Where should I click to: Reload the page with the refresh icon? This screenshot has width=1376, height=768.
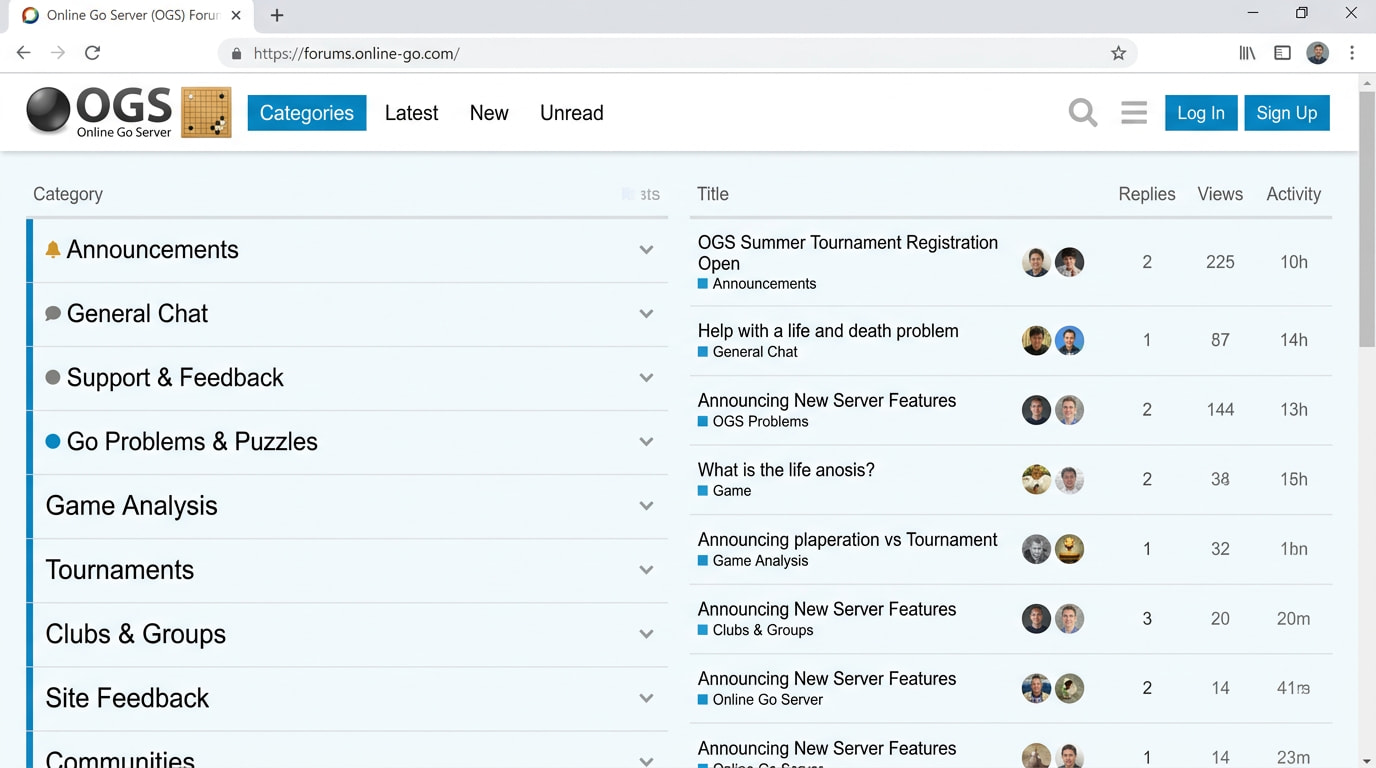92,53
